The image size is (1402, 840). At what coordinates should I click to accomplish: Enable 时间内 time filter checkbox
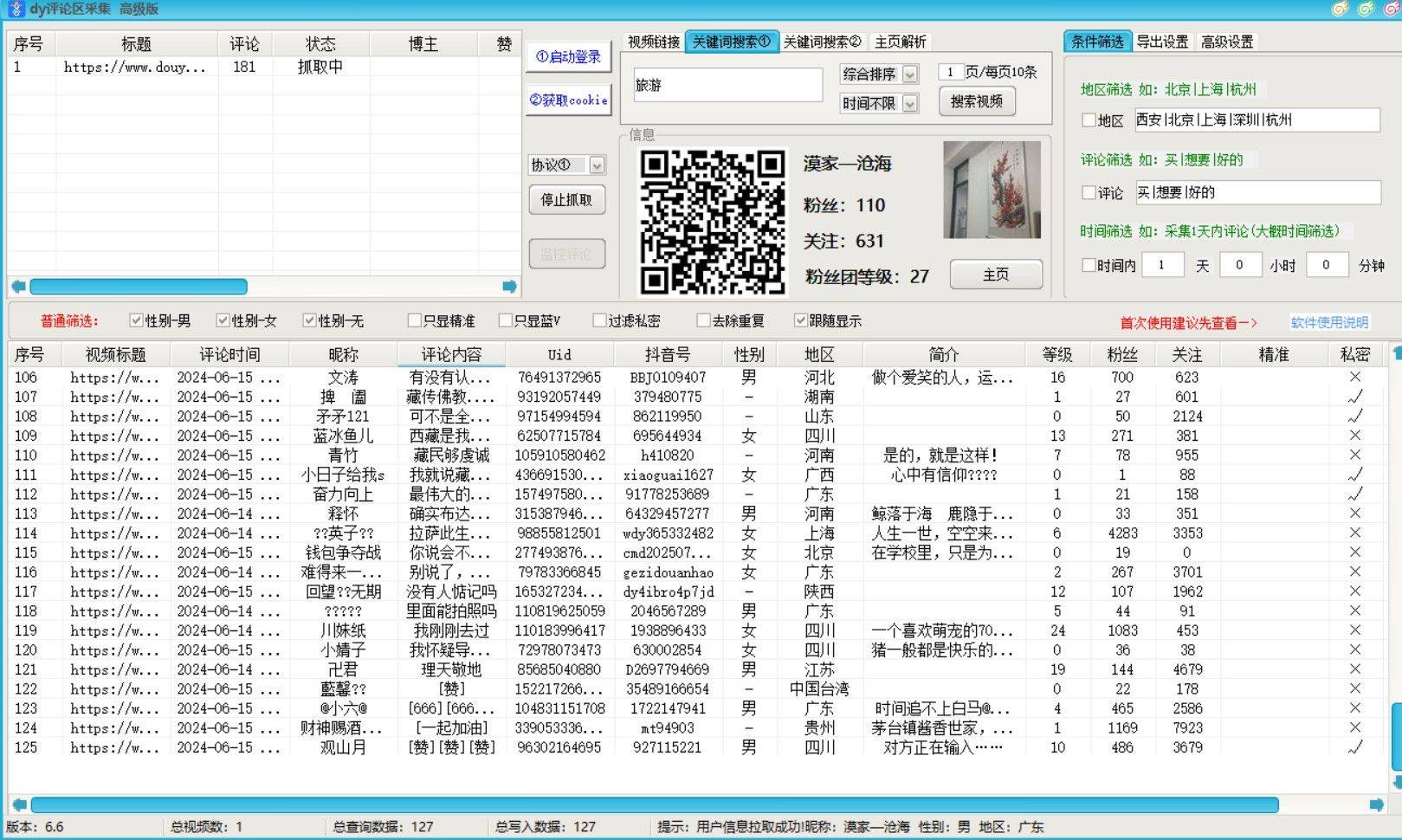pos(1089,265)
